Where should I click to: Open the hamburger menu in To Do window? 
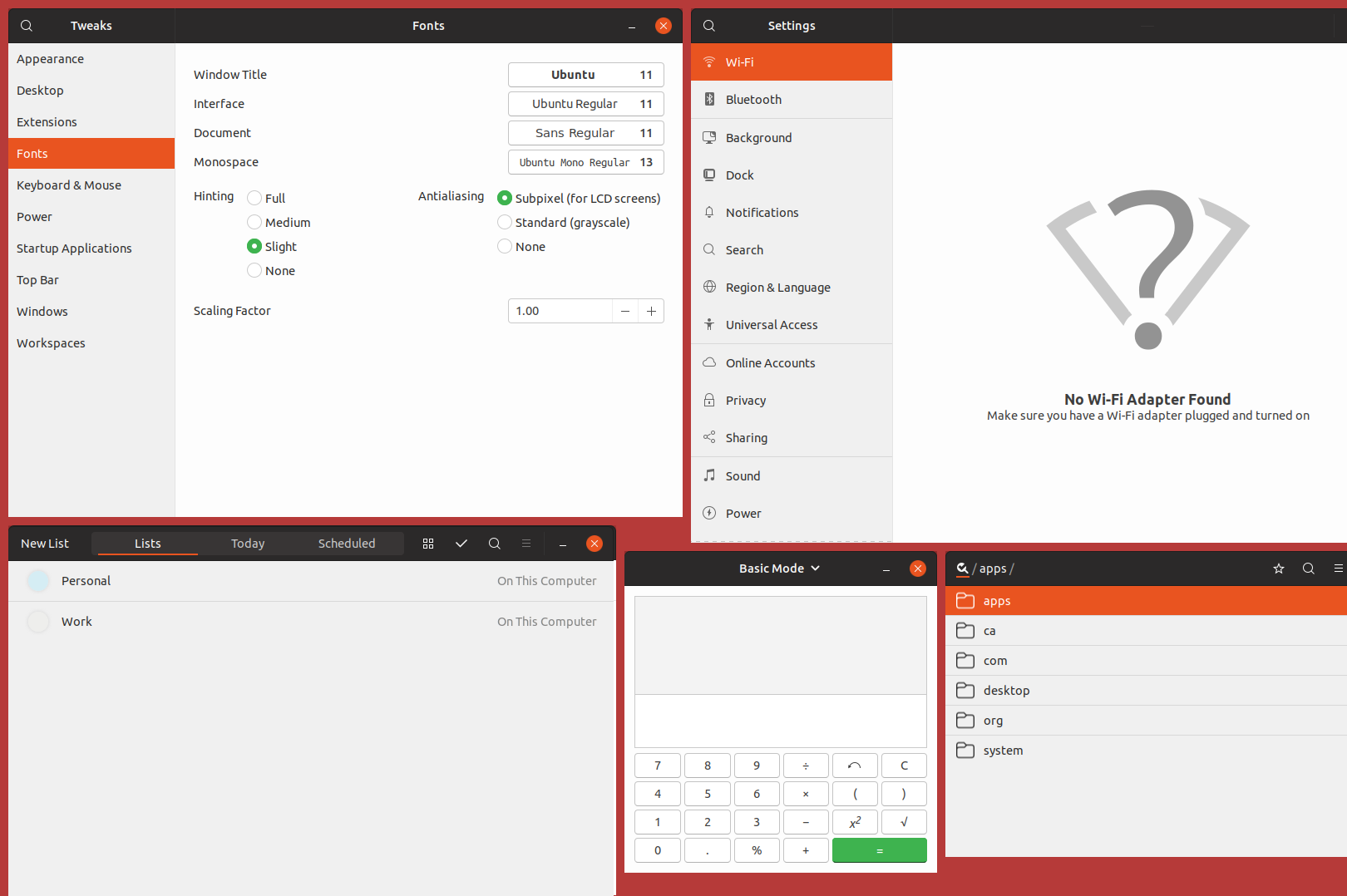526,544
